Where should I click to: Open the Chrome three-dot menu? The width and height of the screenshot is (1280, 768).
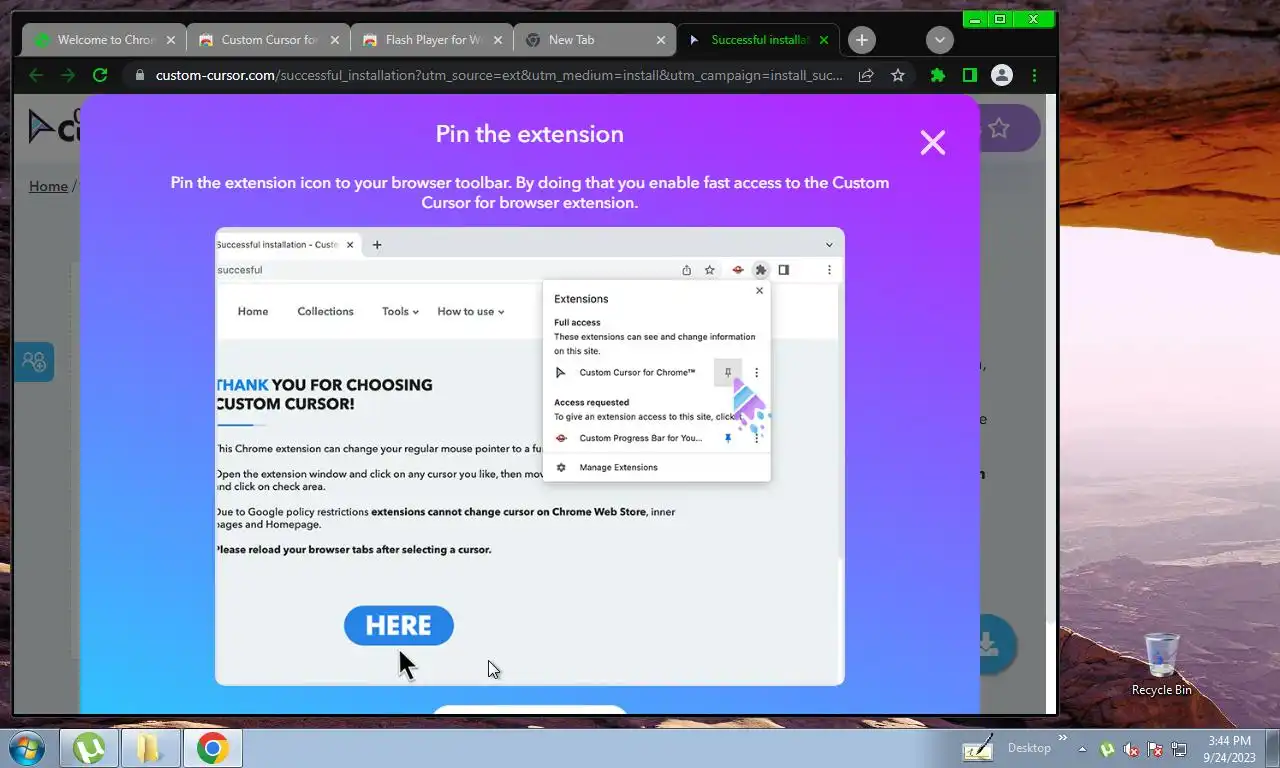[x=1034, y=75]
